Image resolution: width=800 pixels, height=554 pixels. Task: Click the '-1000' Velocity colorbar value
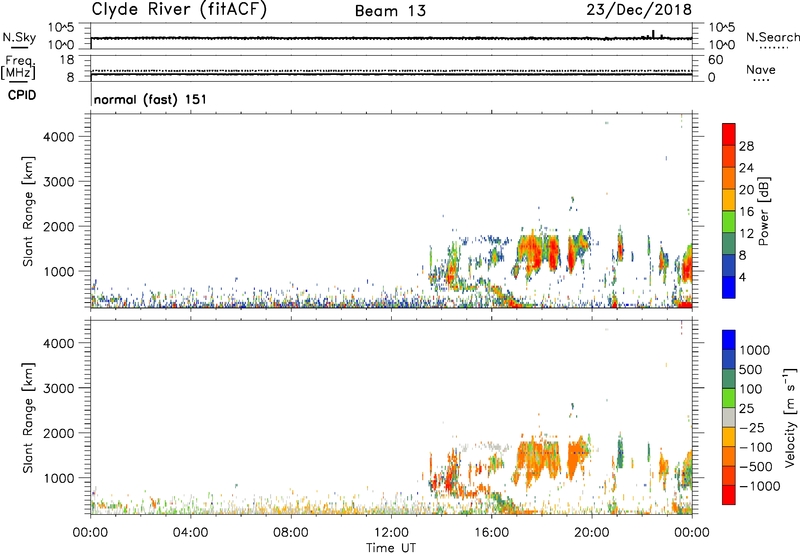(x=759, y=486)
